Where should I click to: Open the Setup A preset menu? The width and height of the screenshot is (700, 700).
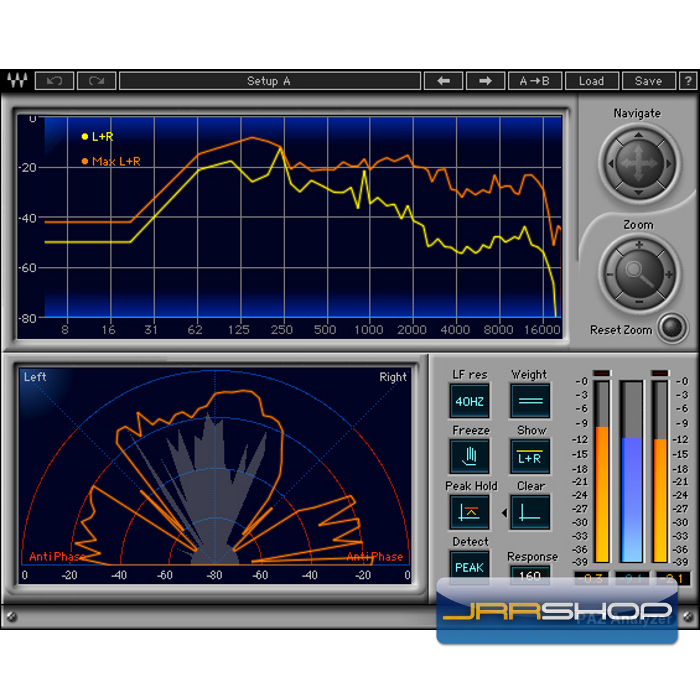[x=269, y=81]
